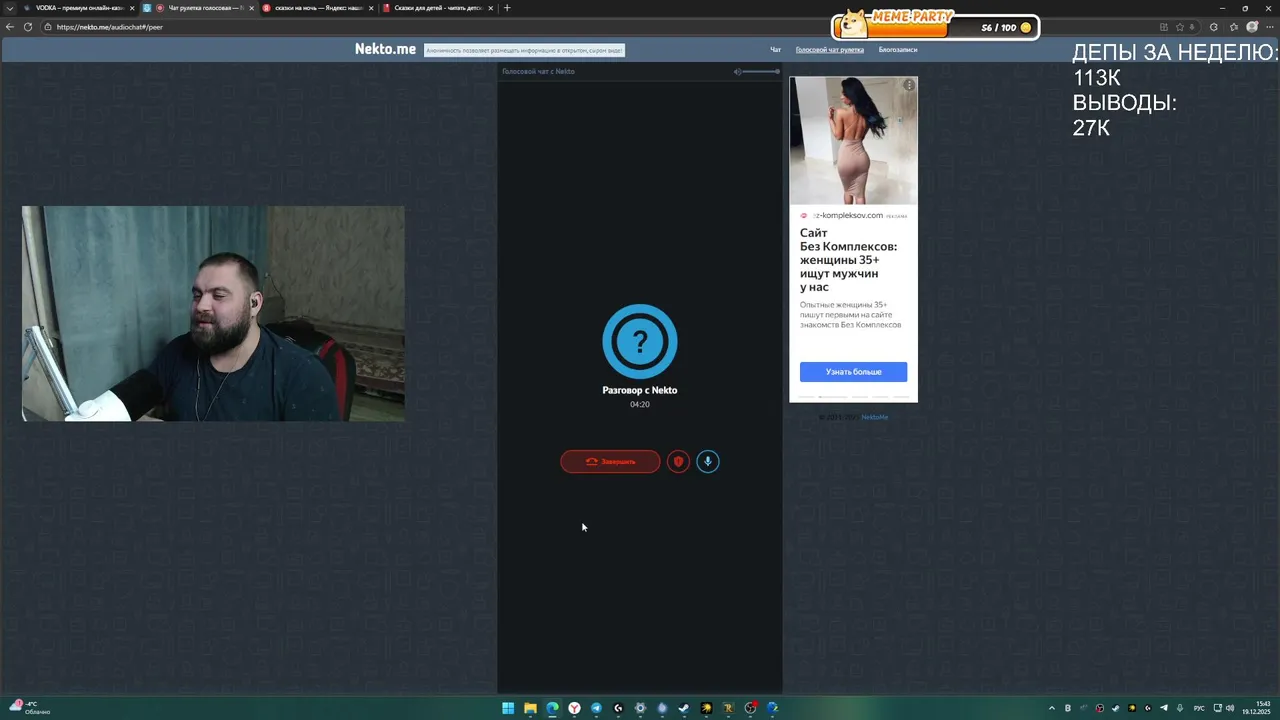Image resolution: width=1280 pixels, height=720 pixels.
Task: Click the NektoMe footer link below the ad
Action: (874, 417)
